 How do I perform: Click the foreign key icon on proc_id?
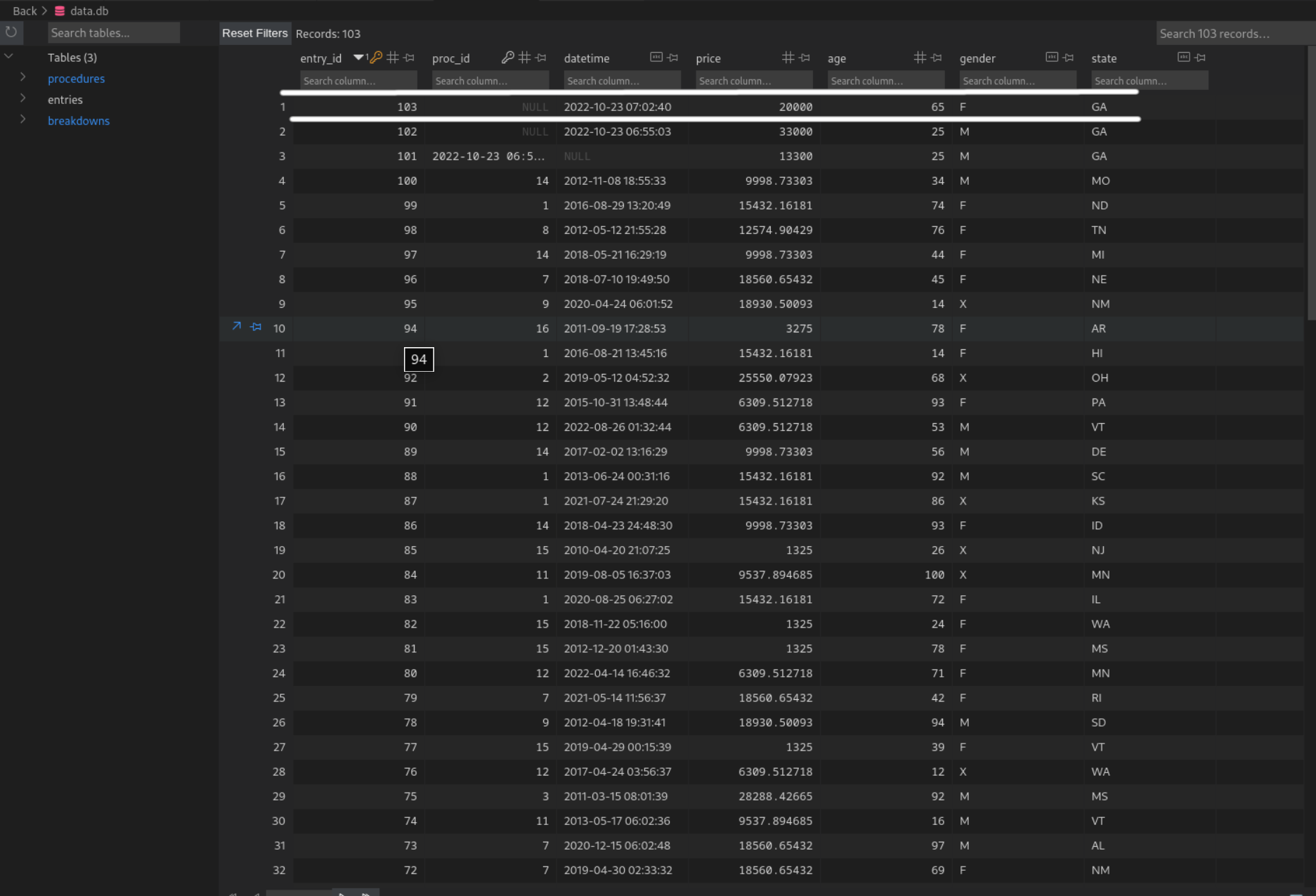pyautogui.click(x=507, y=58)
